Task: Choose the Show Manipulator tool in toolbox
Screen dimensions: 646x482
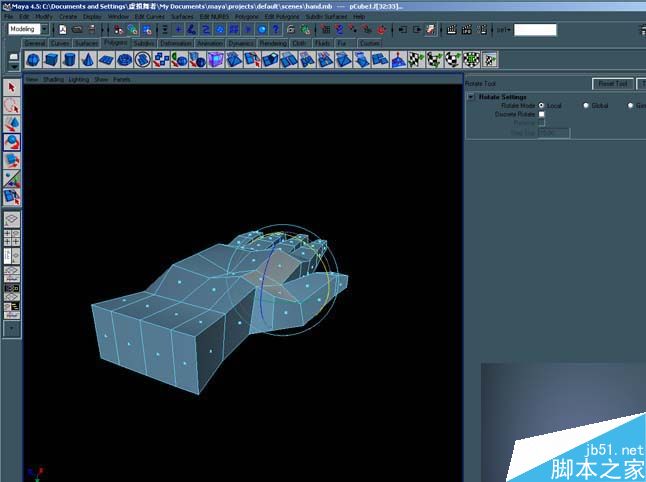Action: 12,178
